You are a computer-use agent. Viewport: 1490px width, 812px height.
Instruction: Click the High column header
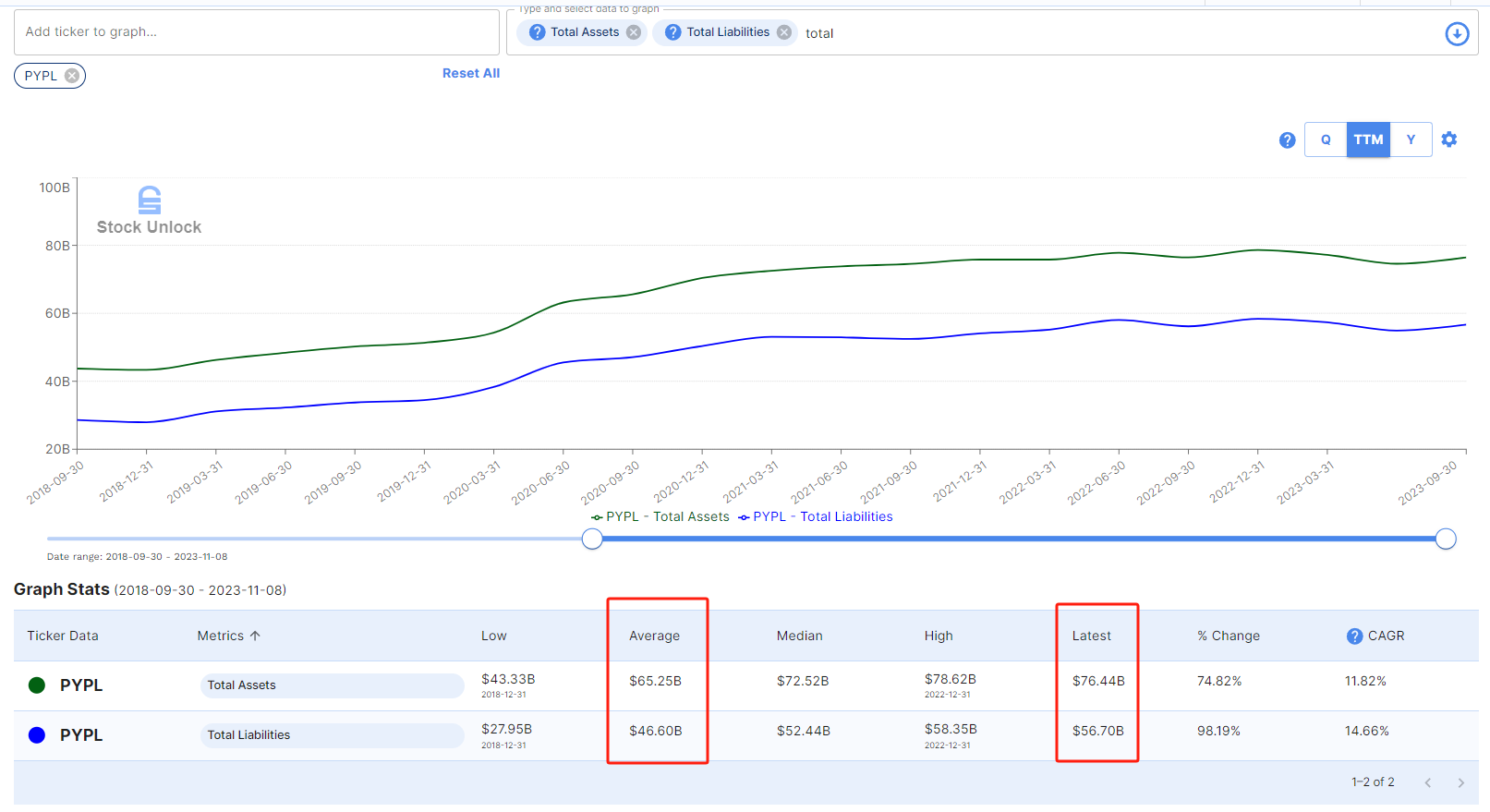[939, 636]
